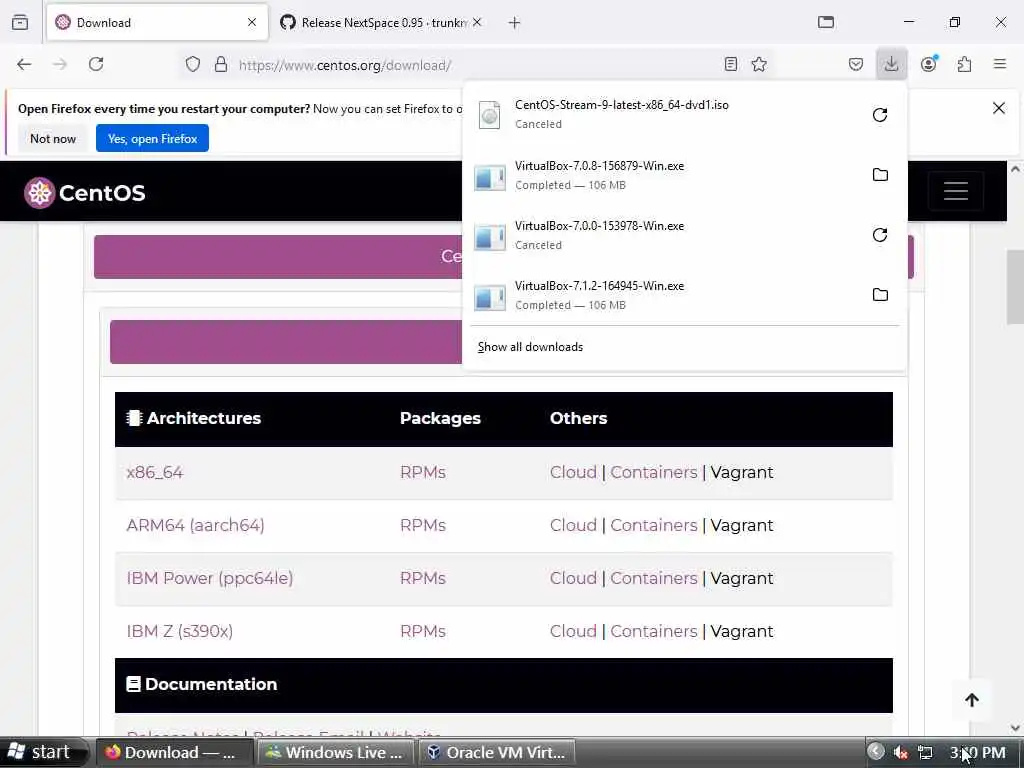Open Containers link in IBM Z row

coord(654,631)
